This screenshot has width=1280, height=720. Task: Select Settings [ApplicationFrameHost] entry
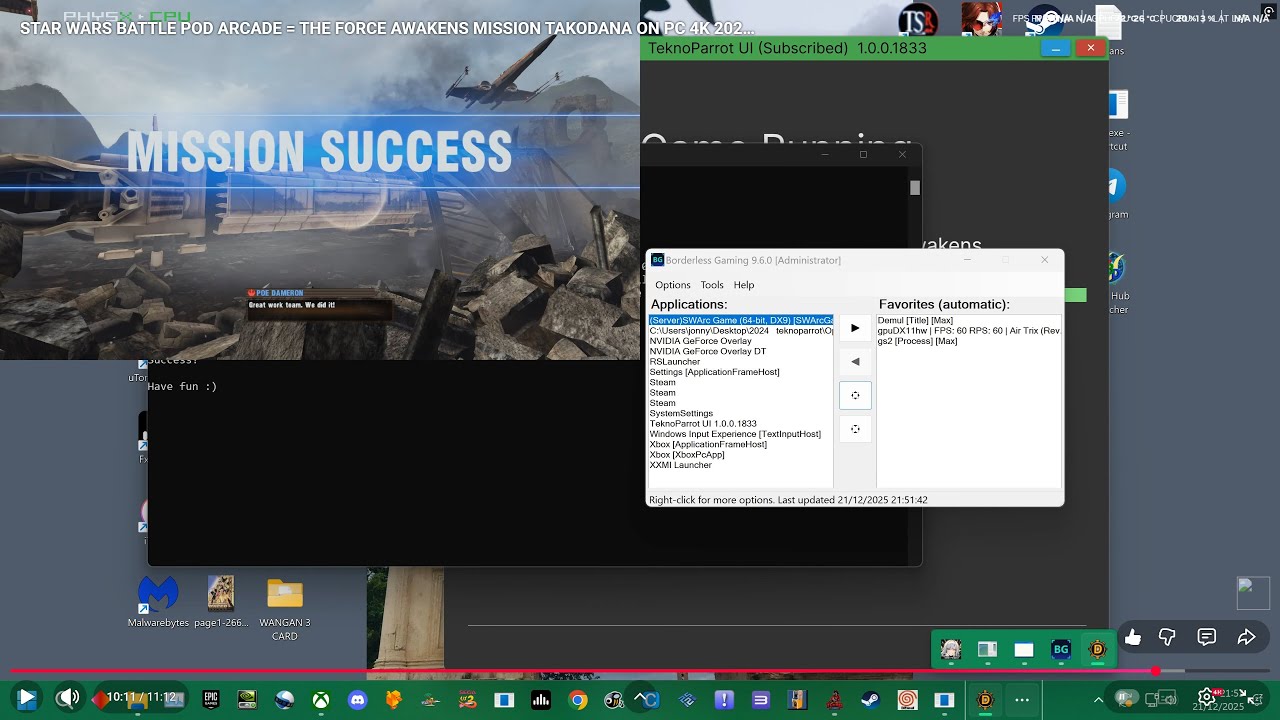[x=714, y=372]
